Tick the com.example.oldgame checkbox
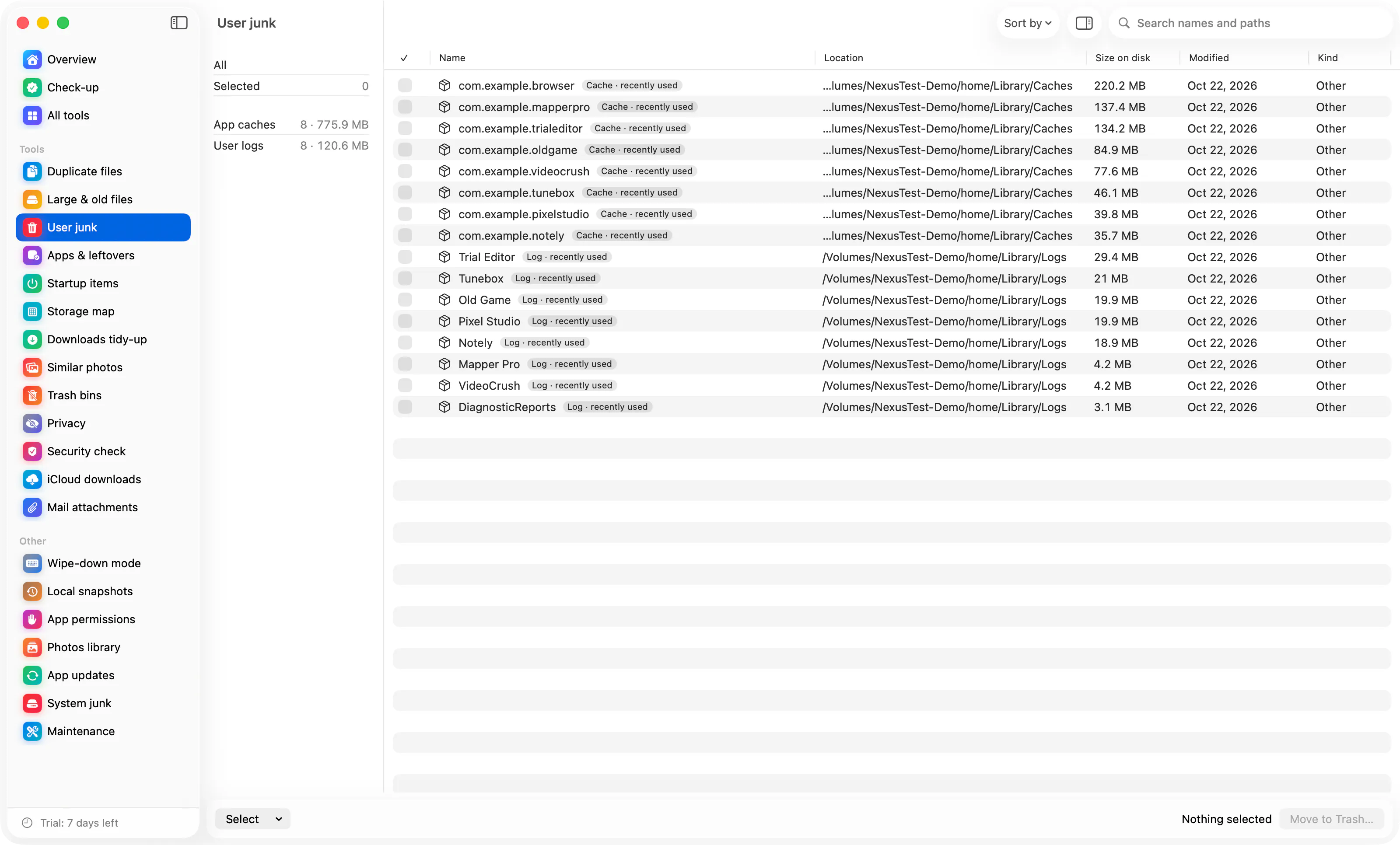 point(405,150)
